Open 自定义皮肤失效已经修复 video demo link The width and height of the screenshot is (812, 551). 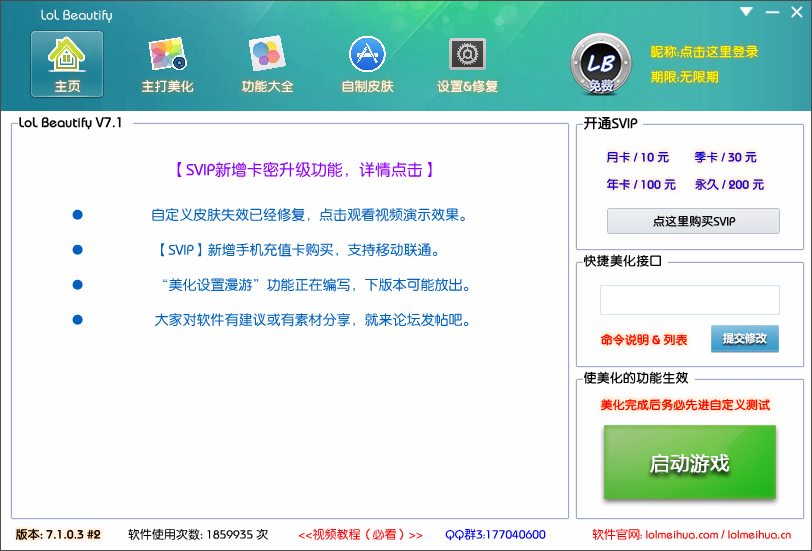click(x=310, y=215)
